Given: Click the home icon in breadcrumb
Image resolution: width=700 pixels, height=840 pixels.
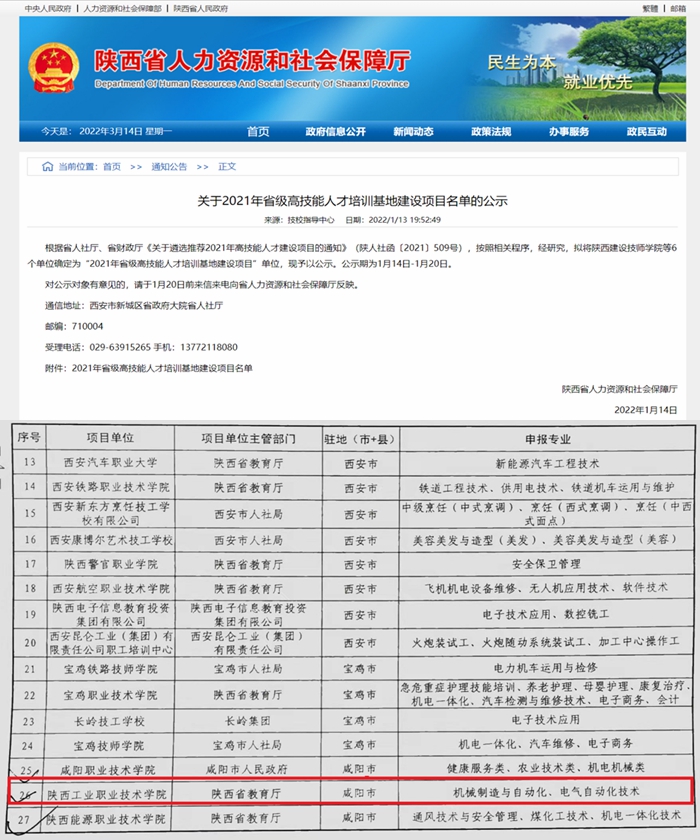Looking at the screenshot, I should click(47, 166).
